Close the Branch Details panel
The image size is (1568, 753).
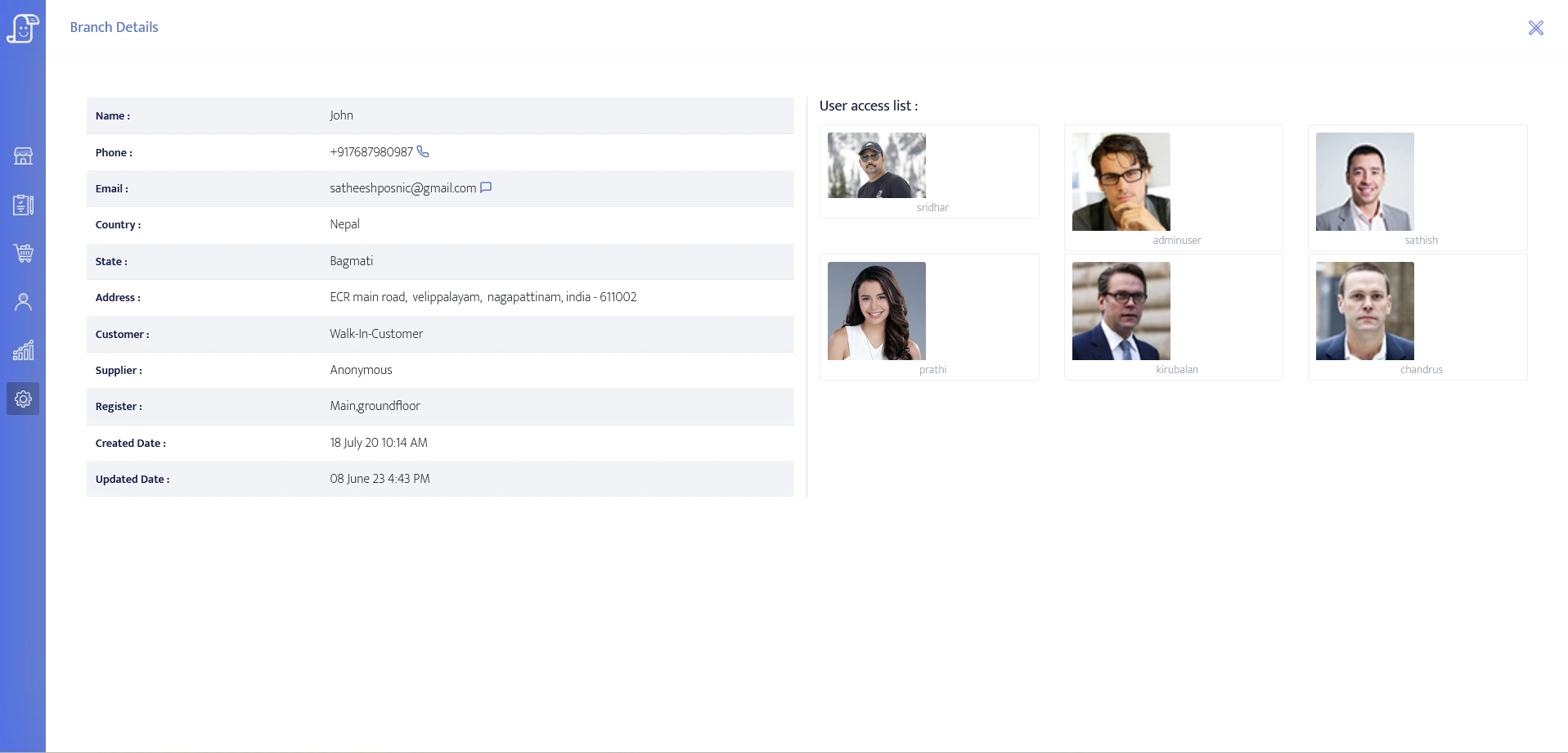1535,28
